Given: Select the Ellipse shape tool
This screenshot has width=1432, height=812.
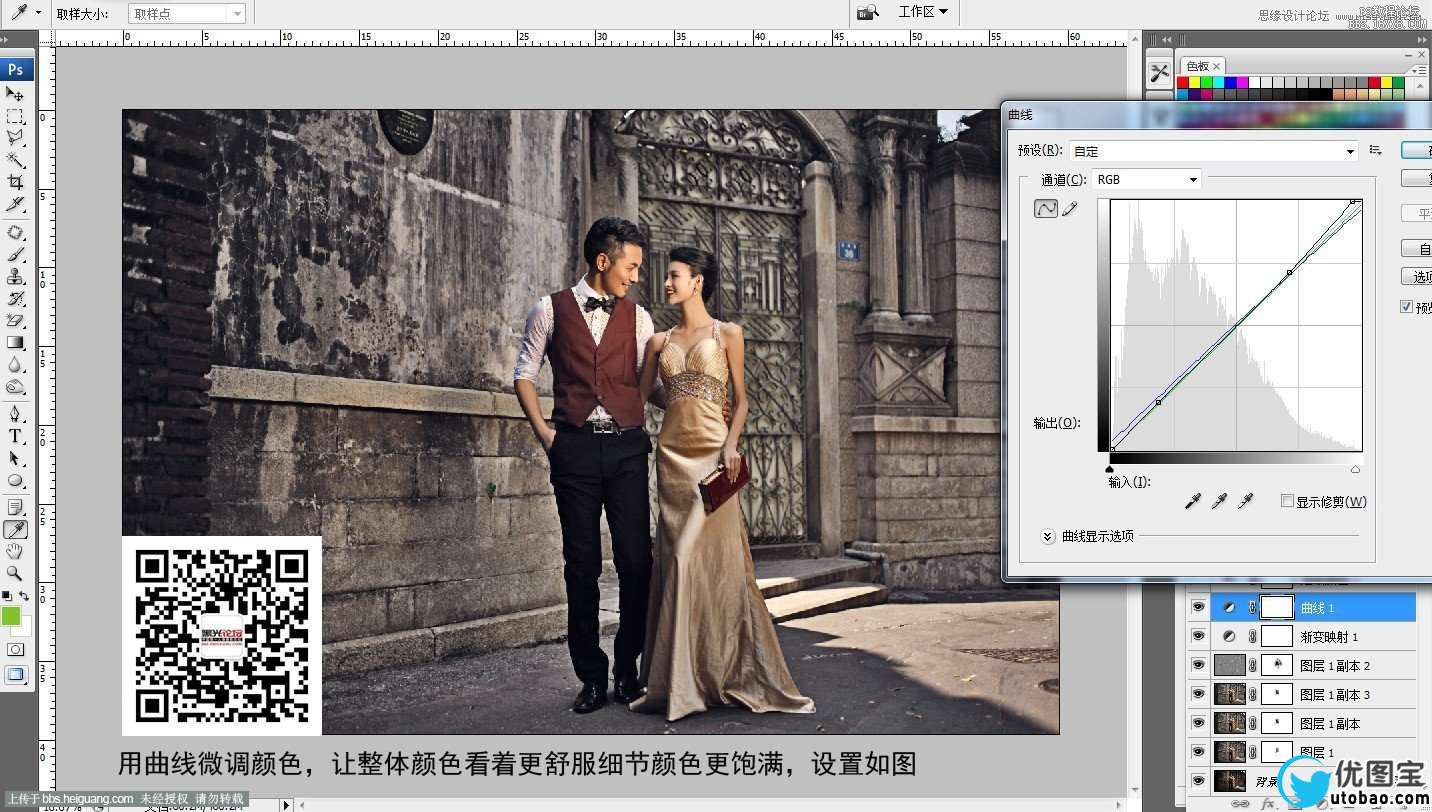Looking at the screenshot, I should coord(15,479).
